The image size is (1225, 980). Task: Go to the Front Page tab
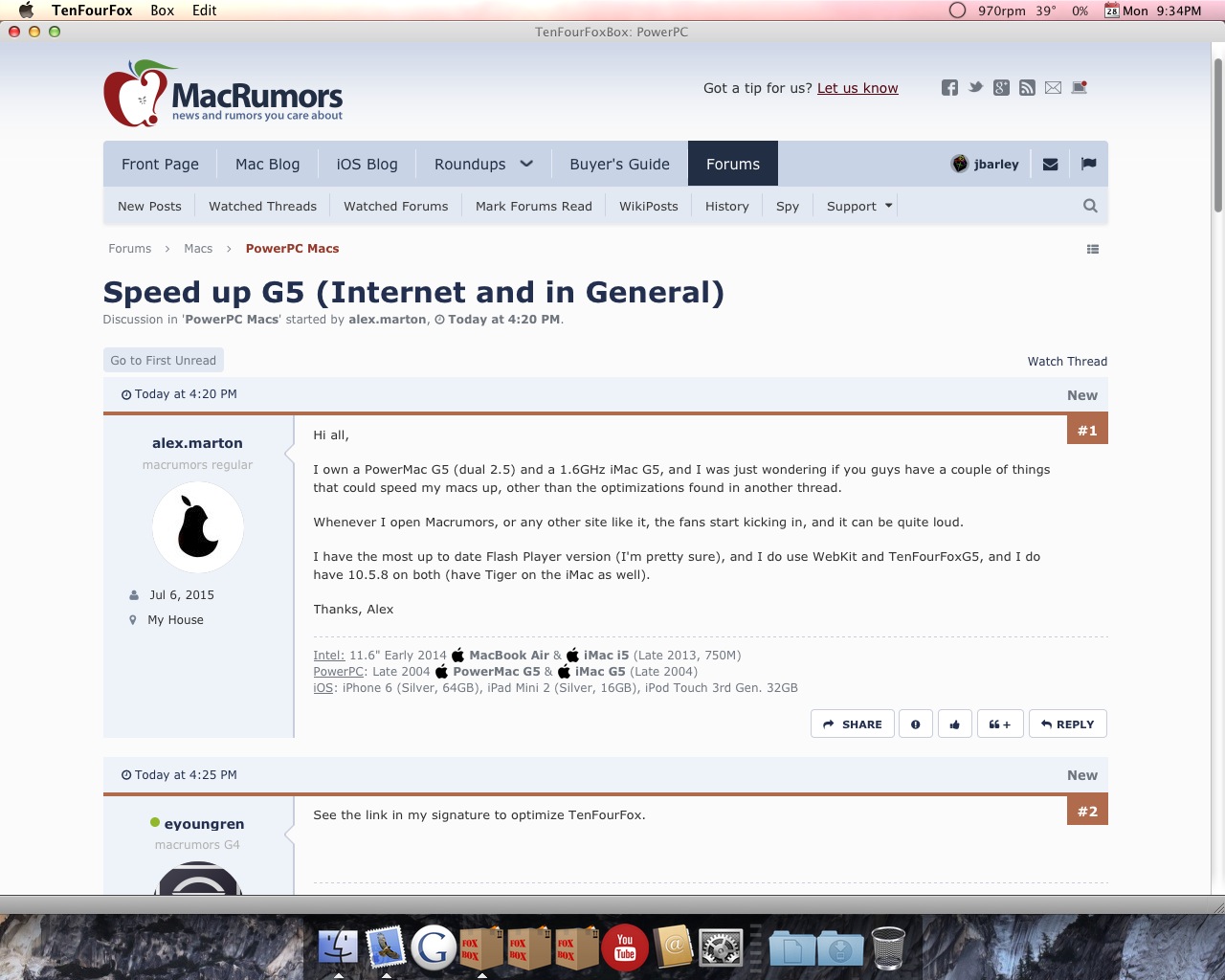coord(160,164)
